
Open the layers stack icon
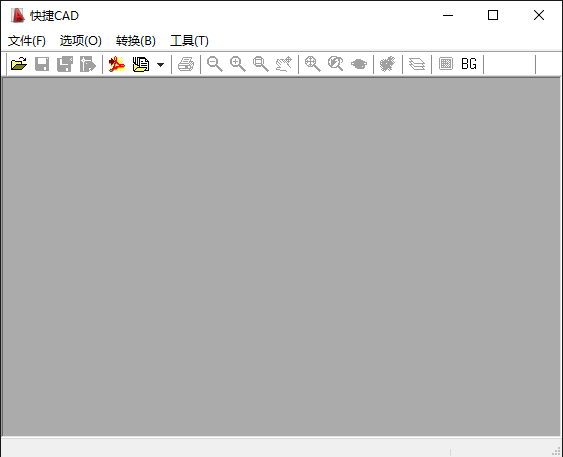pyautogui.click(x=417, y=64)
